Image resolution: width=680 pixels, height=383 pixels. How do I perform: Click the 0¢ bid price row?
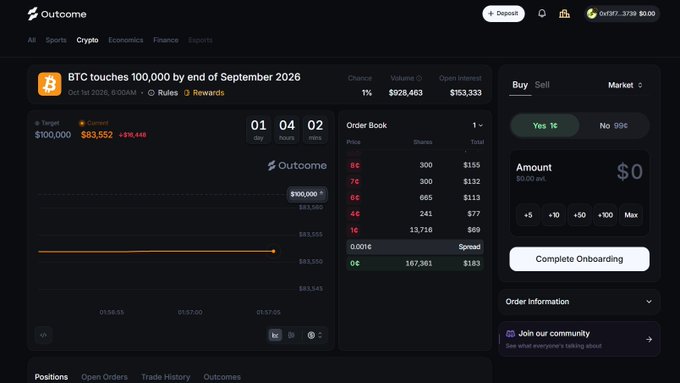tap(415, 263)
